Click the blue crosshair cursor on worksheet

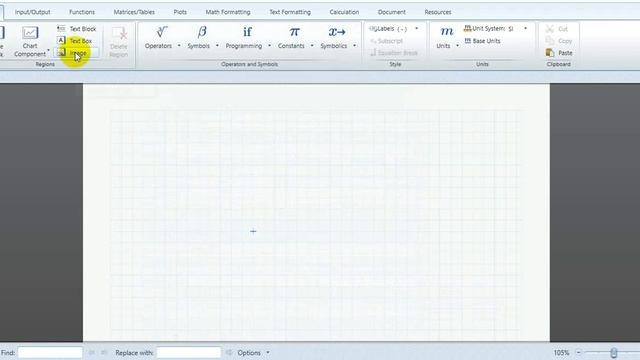coord(253,231)
